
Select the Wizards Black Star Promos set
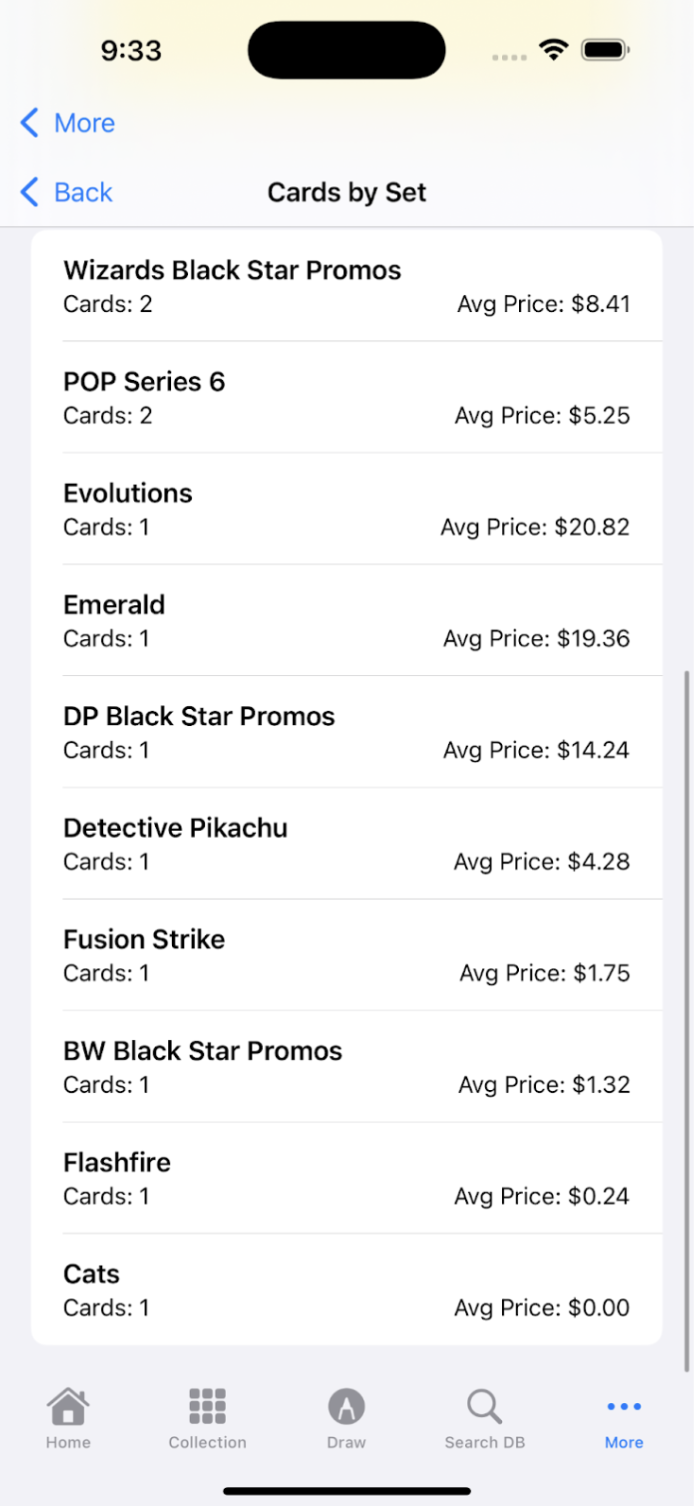pos(346,286)
